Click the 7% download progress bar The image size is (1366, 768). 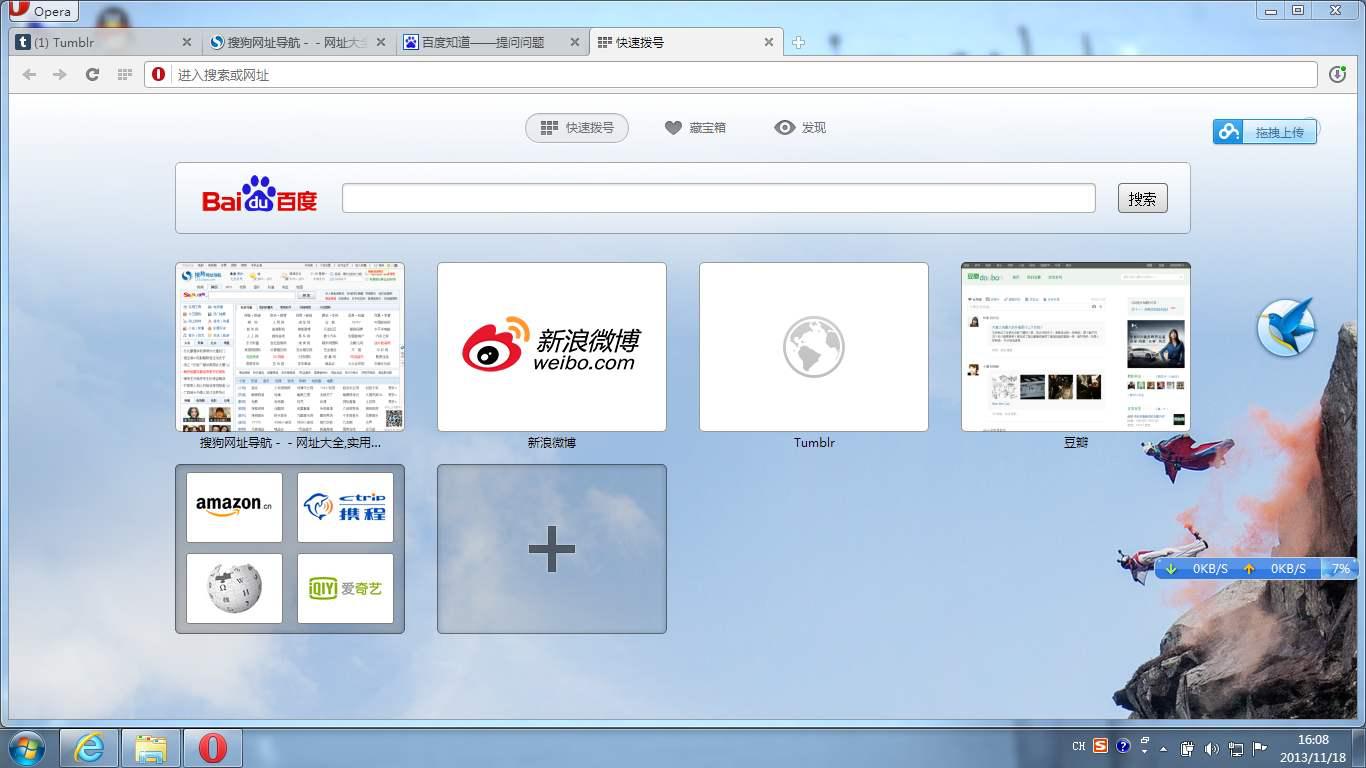pos(1340,568)
